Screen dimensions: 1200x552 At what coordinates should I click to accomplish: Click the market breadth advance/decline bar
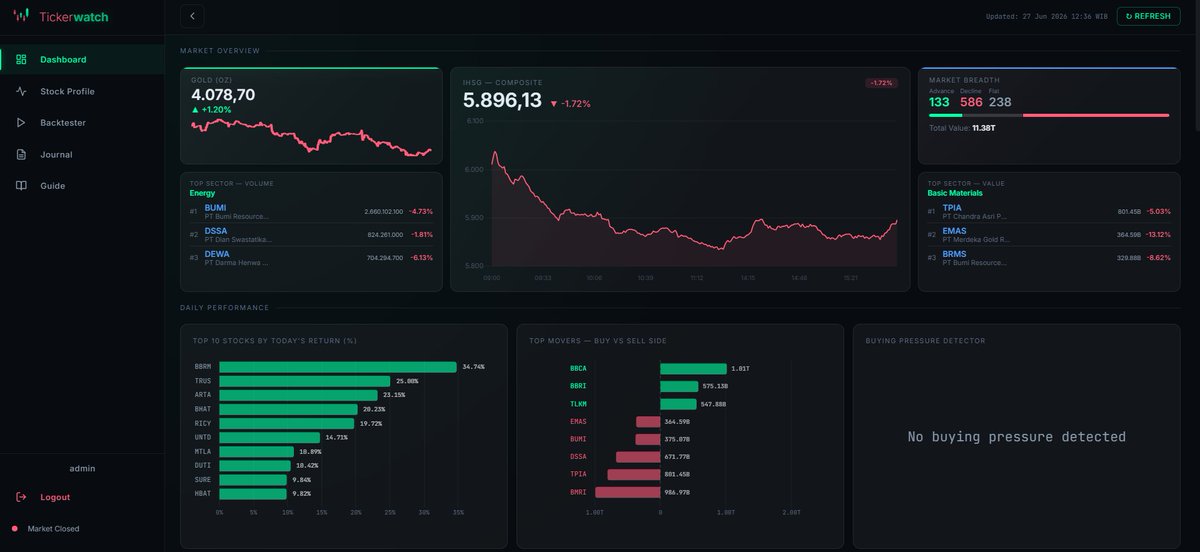tap(1048, 115)
